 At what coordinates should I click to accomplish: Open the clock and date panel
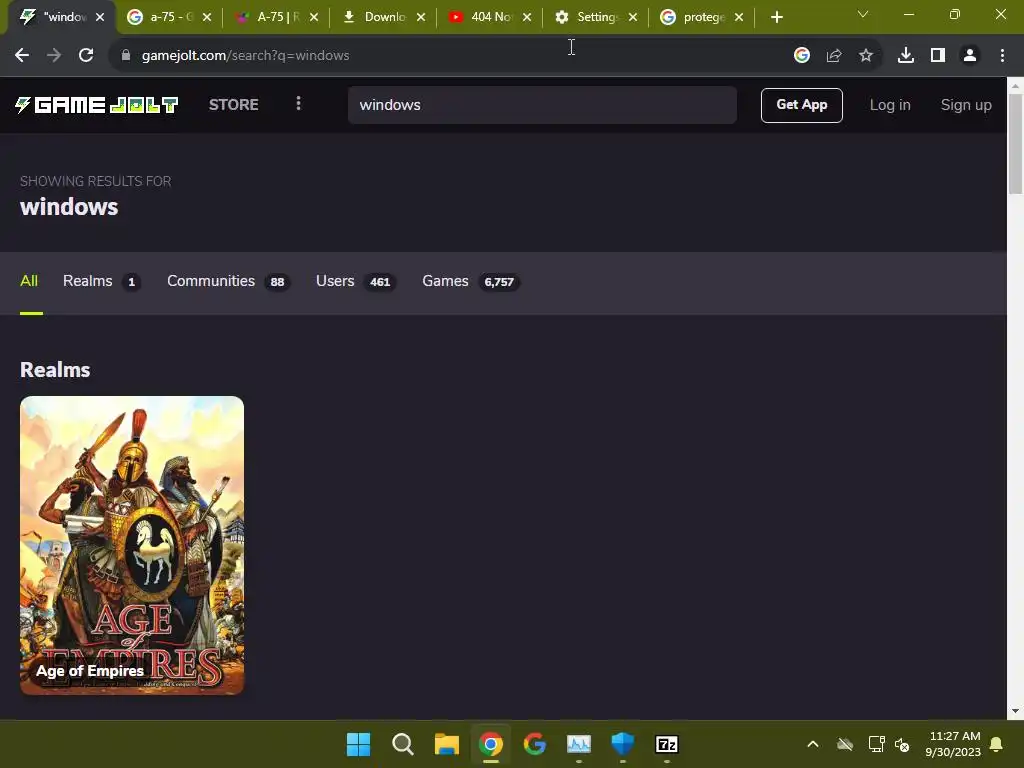point(953,744)
